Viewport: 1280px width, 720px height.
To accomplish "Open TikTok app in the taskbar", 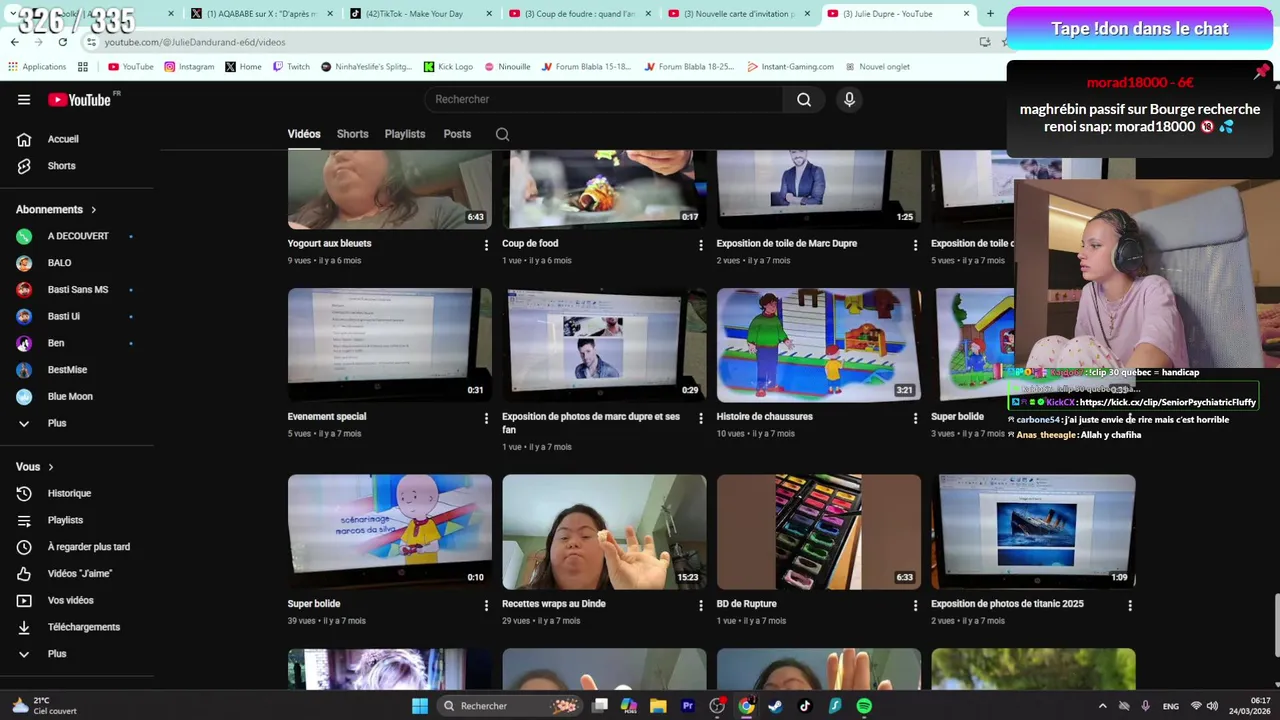I will coord(805,706).
